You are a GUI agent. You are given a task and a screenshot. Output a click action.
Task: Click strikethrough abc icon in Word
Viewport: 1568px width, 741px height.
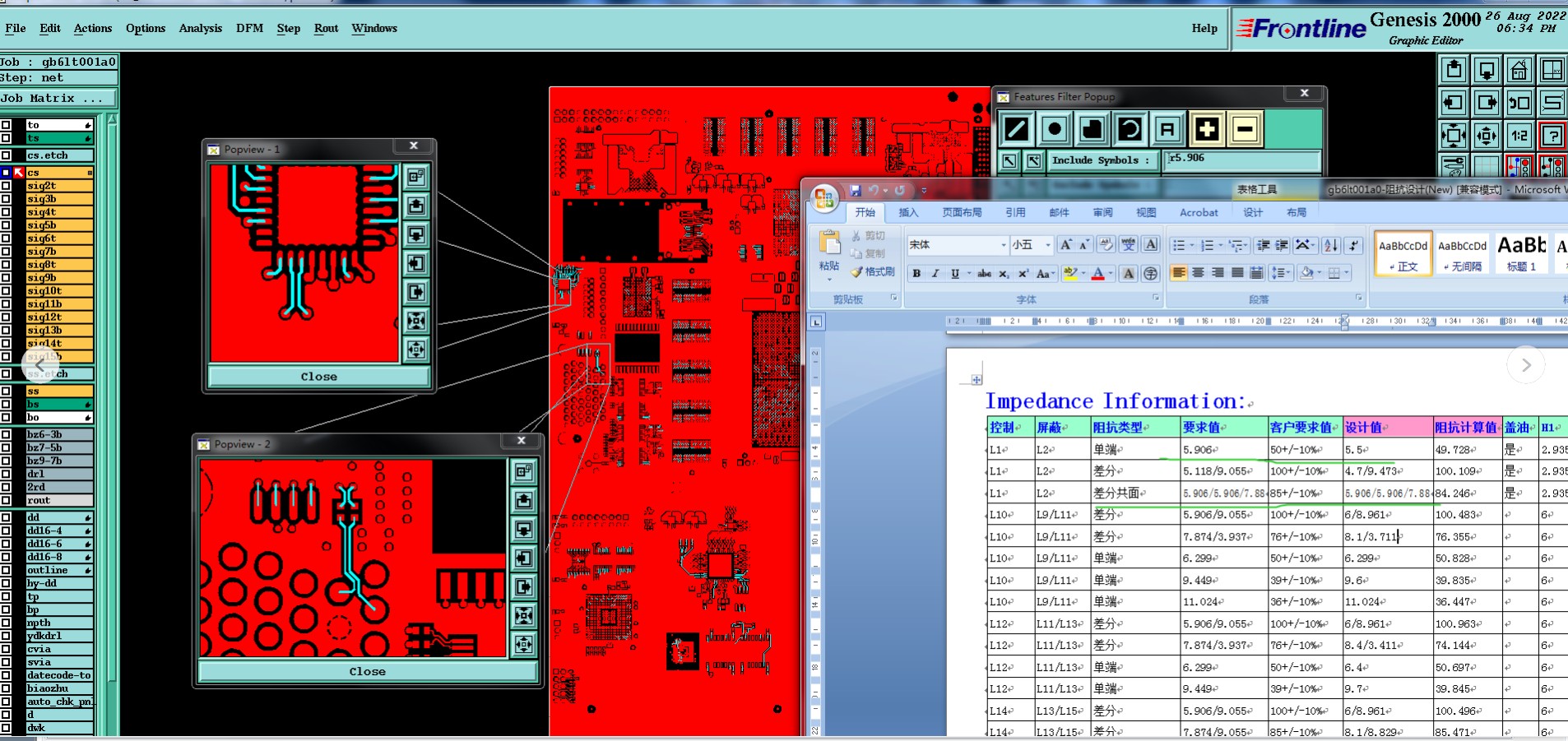click(984, 274)
